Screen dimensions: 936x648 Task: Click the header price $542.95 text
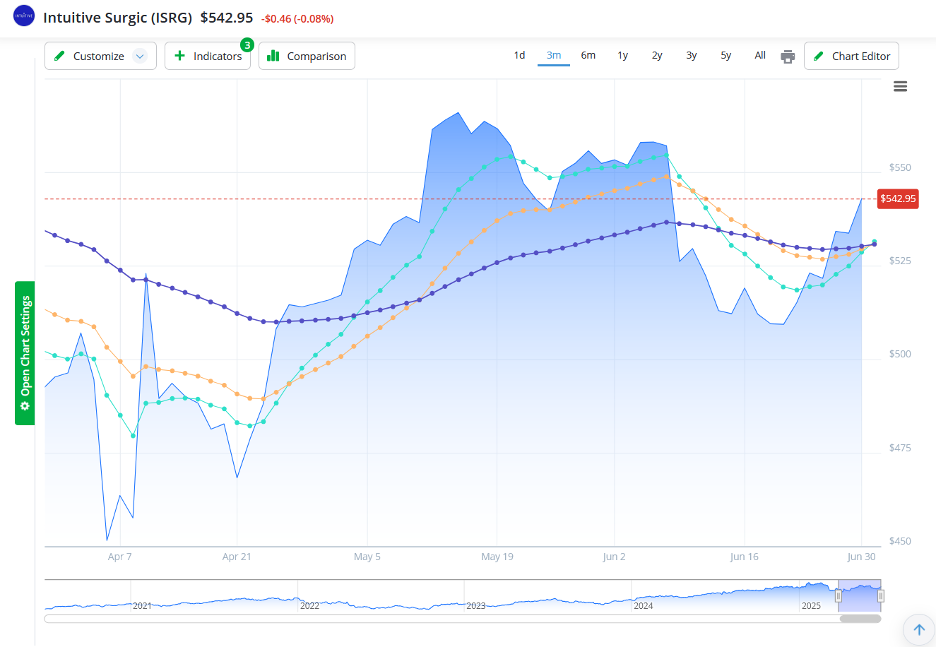point(227,18)
